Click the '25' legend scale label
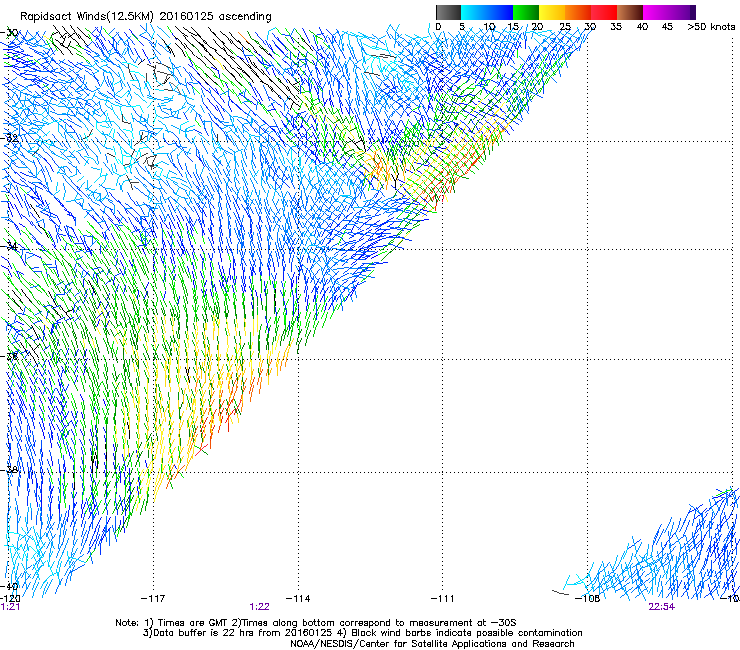740x650 pixels. pyautogui.click(x=564, y=26)
